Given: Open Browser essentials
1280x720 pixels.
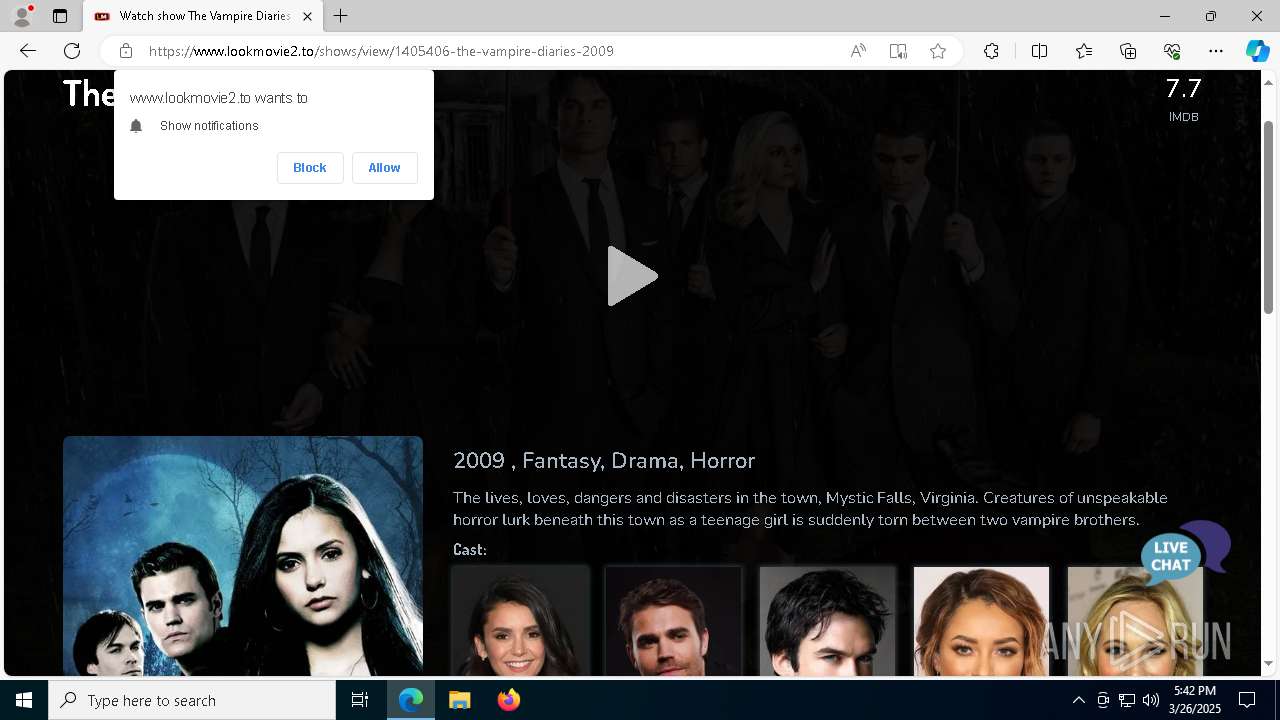Looking at the screenshot, I should click(1172, 51).
